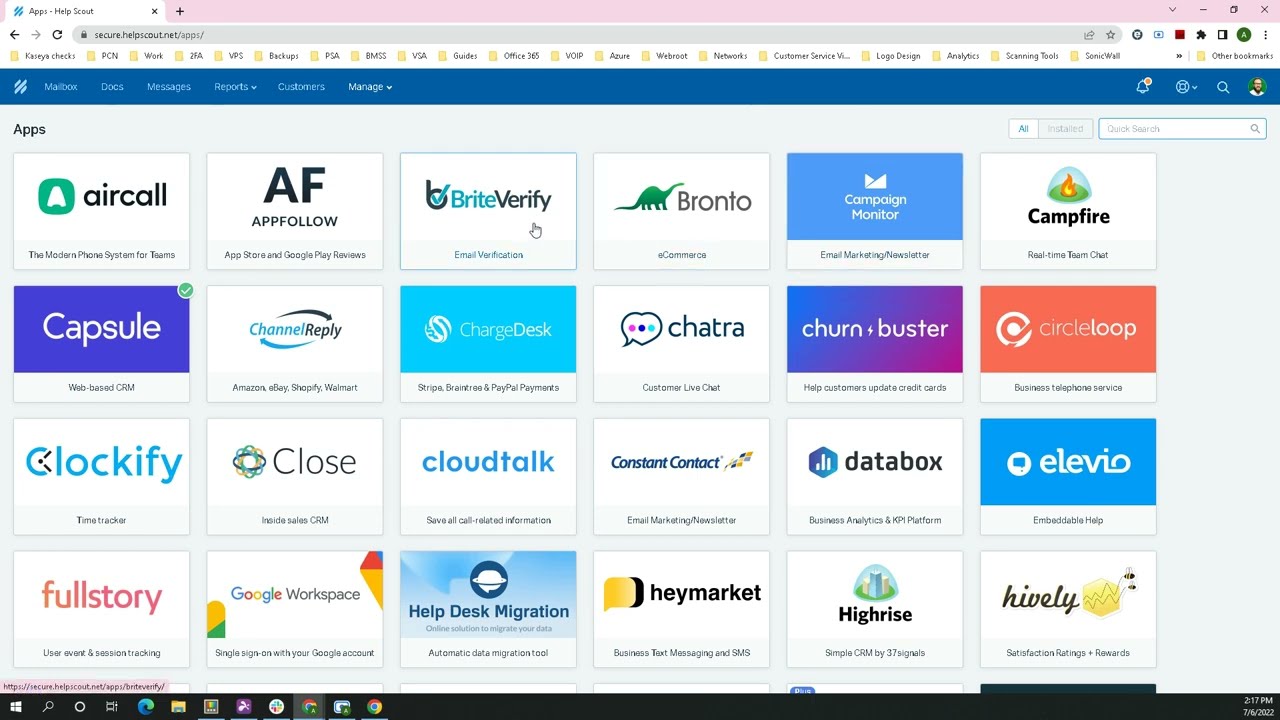Open the Bronto app logo
The height and width of the screenshot is (720, 1280).
point(682,197)
